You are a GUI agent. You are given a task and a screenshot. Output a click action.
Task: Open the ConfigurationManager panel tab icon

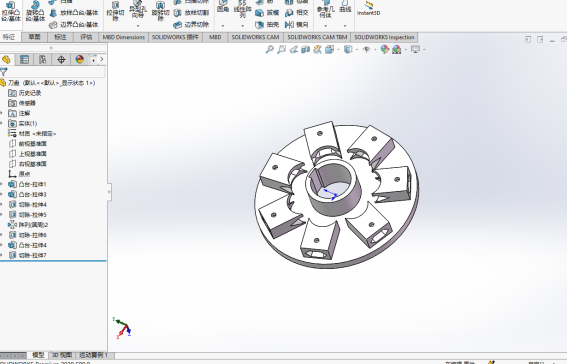[43, 60]
